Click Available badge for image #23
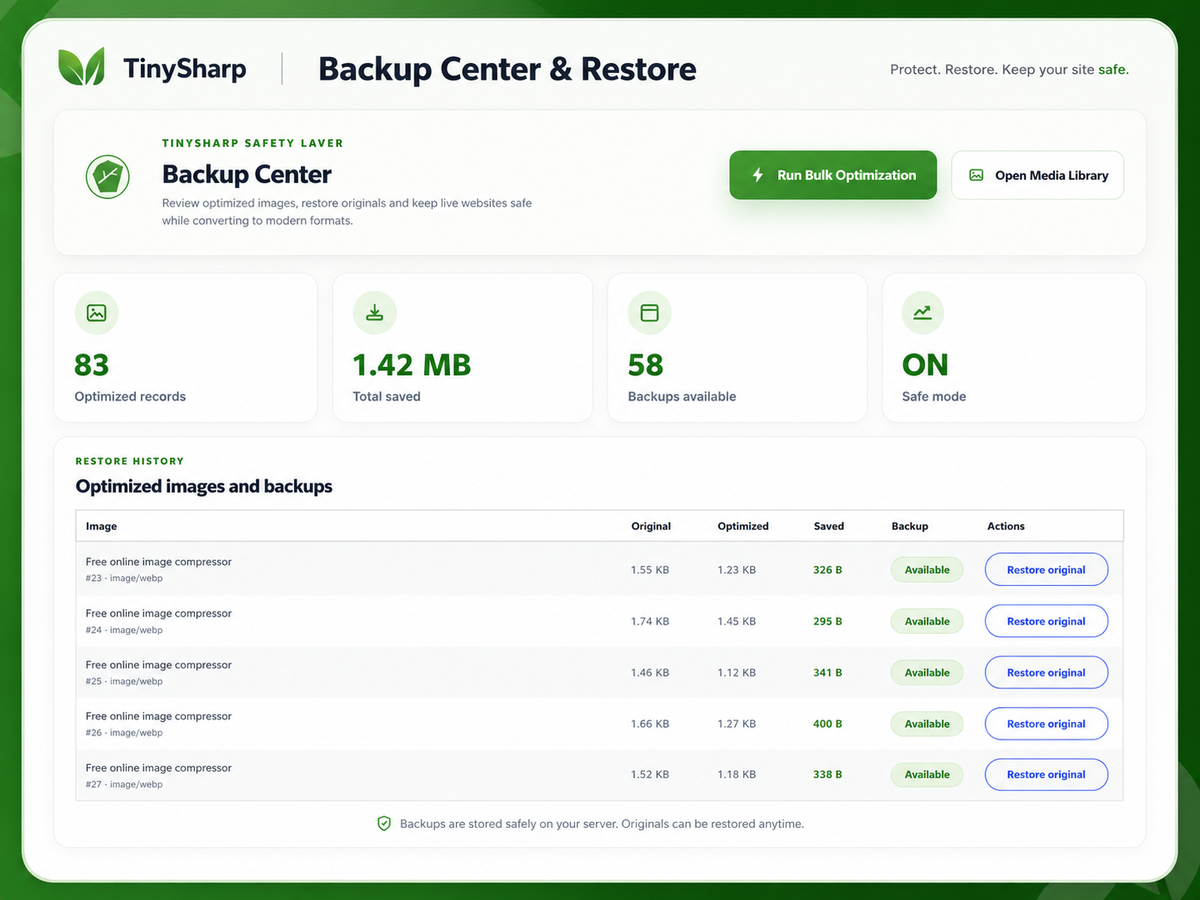Screen dimensions: 1200x900 (x=927, y=570)
